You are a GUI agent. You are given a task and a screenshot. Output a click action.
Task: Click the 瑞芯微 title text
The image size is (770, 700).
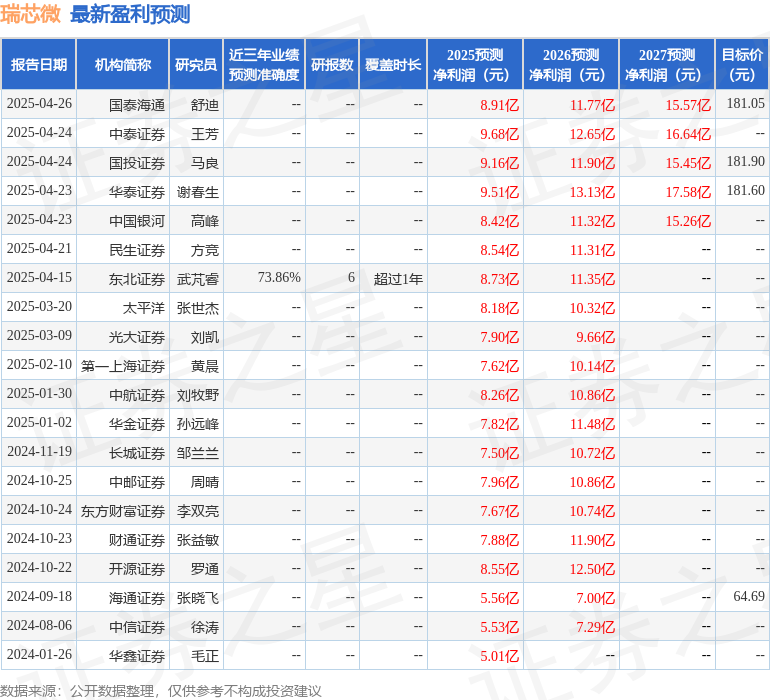pos(30,14)
